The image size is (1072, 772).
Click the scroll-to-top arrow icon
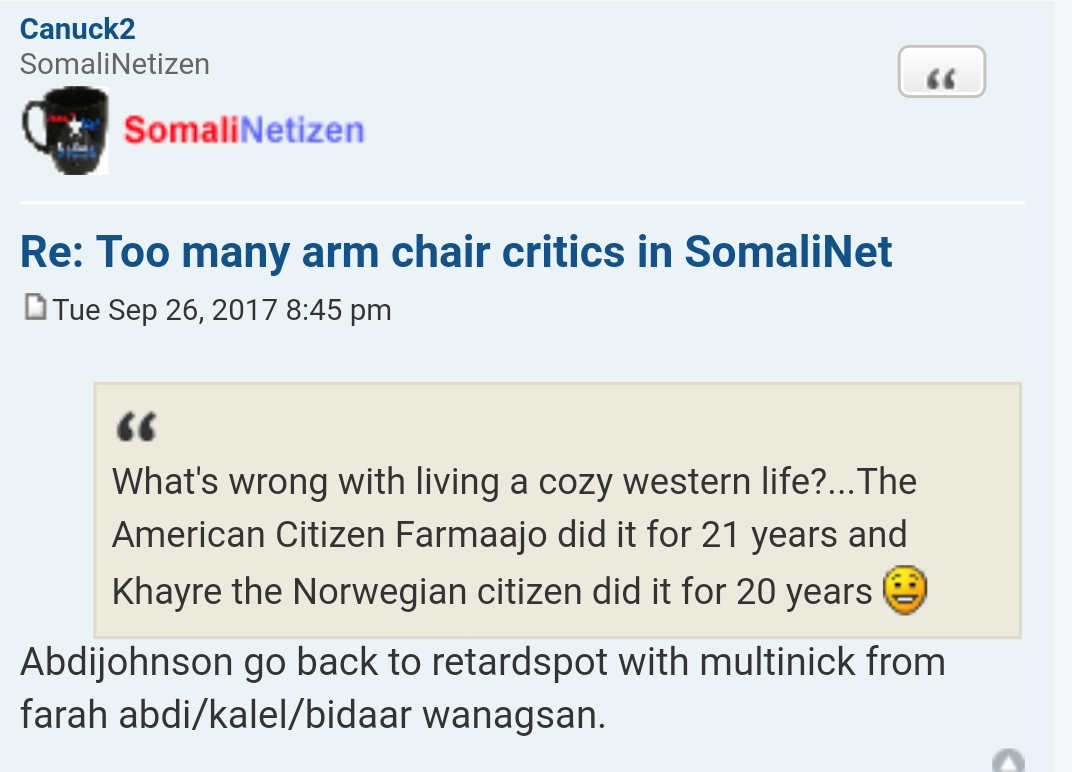point(1008,762)
